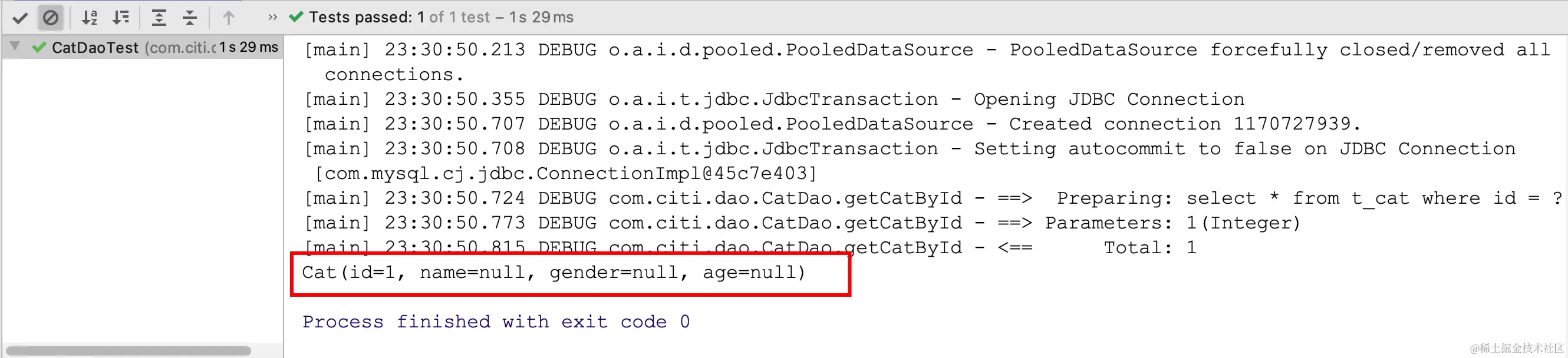
Task: Click green tests-passed check icon
Action: [x=296, y=17]
